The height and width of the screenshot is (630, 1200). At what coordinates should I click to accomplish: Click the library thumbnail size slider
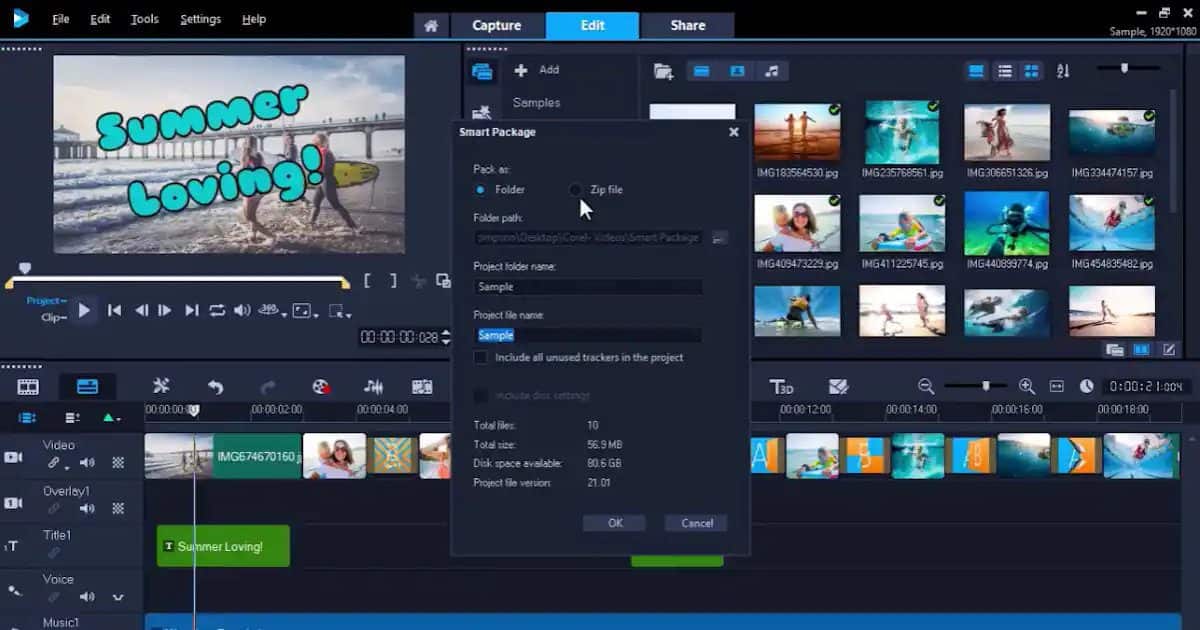tap(1125, 69)
